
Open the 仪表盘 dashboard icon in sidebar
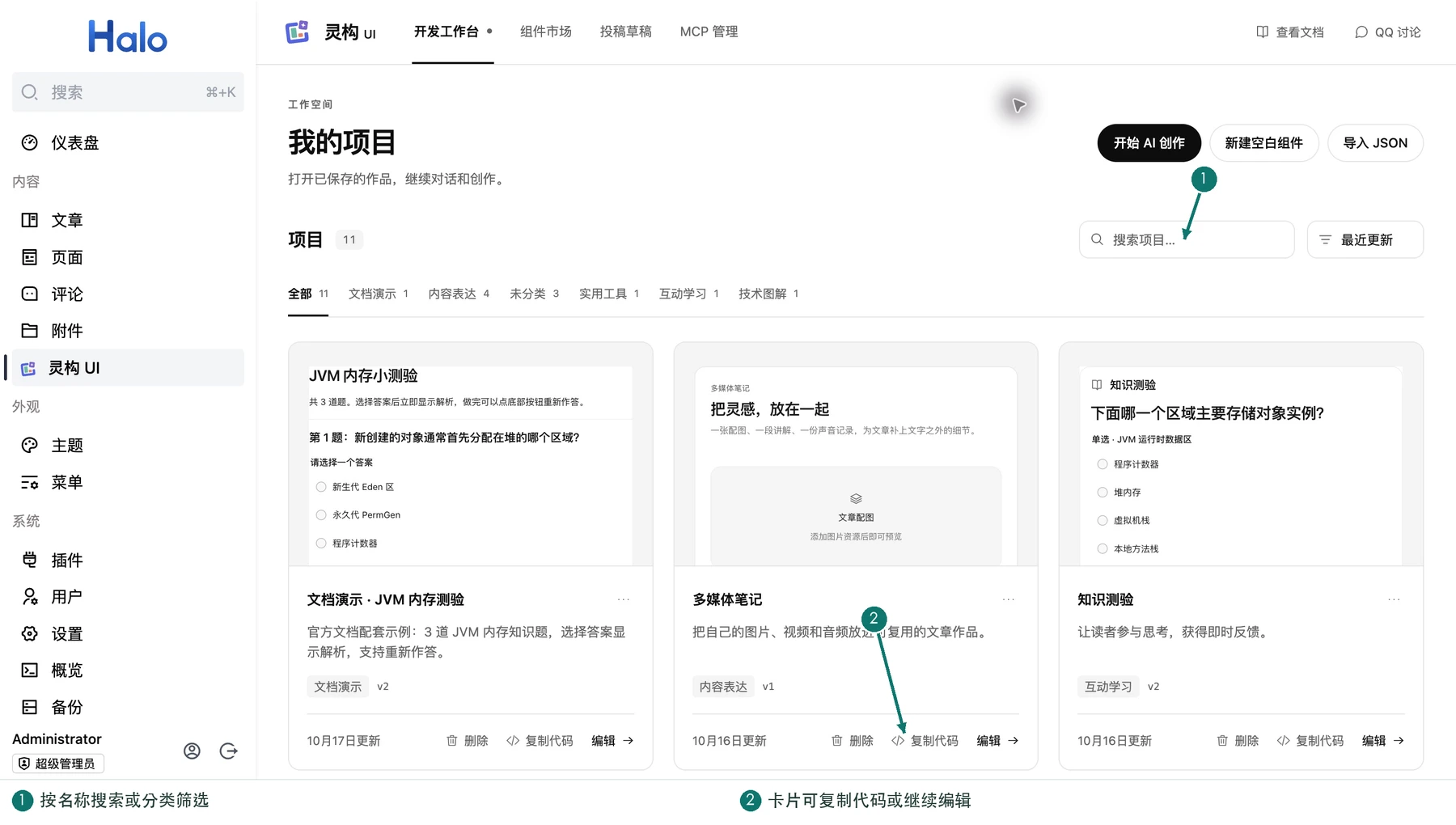(x=30, y=142)
